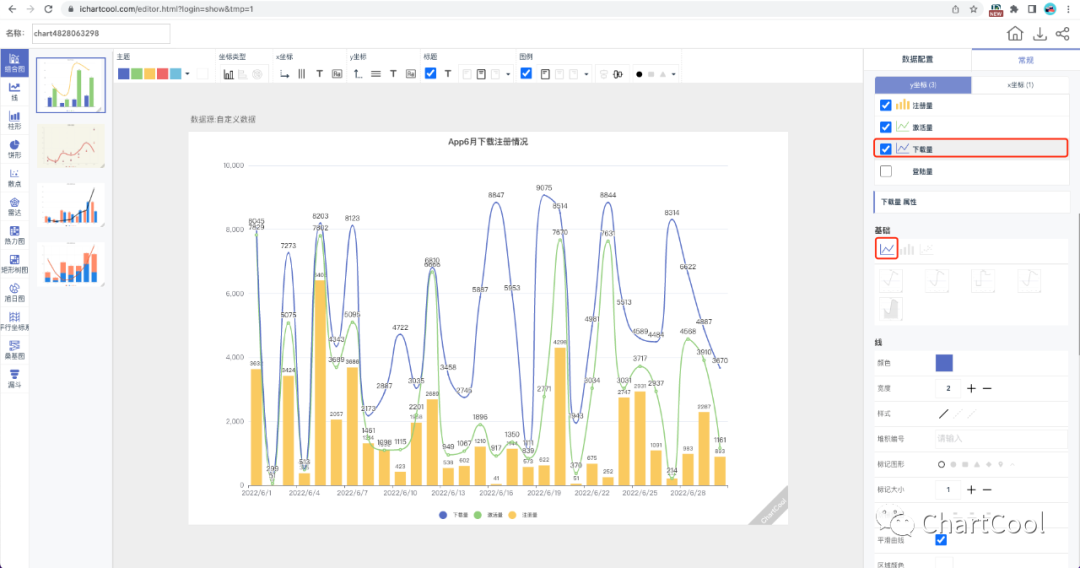1080x568 pixels.
Task: Uncheck the 注册量 series checkbox
Action: click(885, 105)
